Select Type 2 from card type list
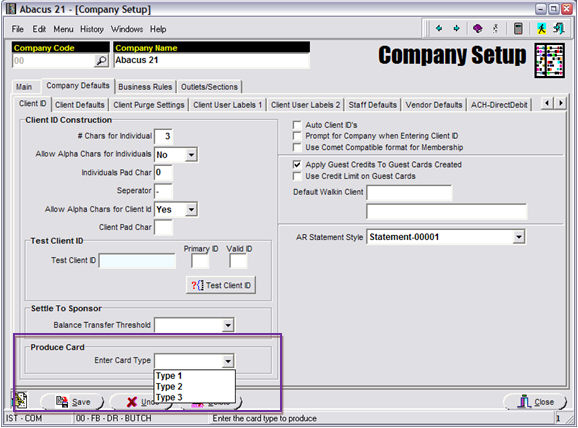578x428 pixels. click(x=169, y=387)
